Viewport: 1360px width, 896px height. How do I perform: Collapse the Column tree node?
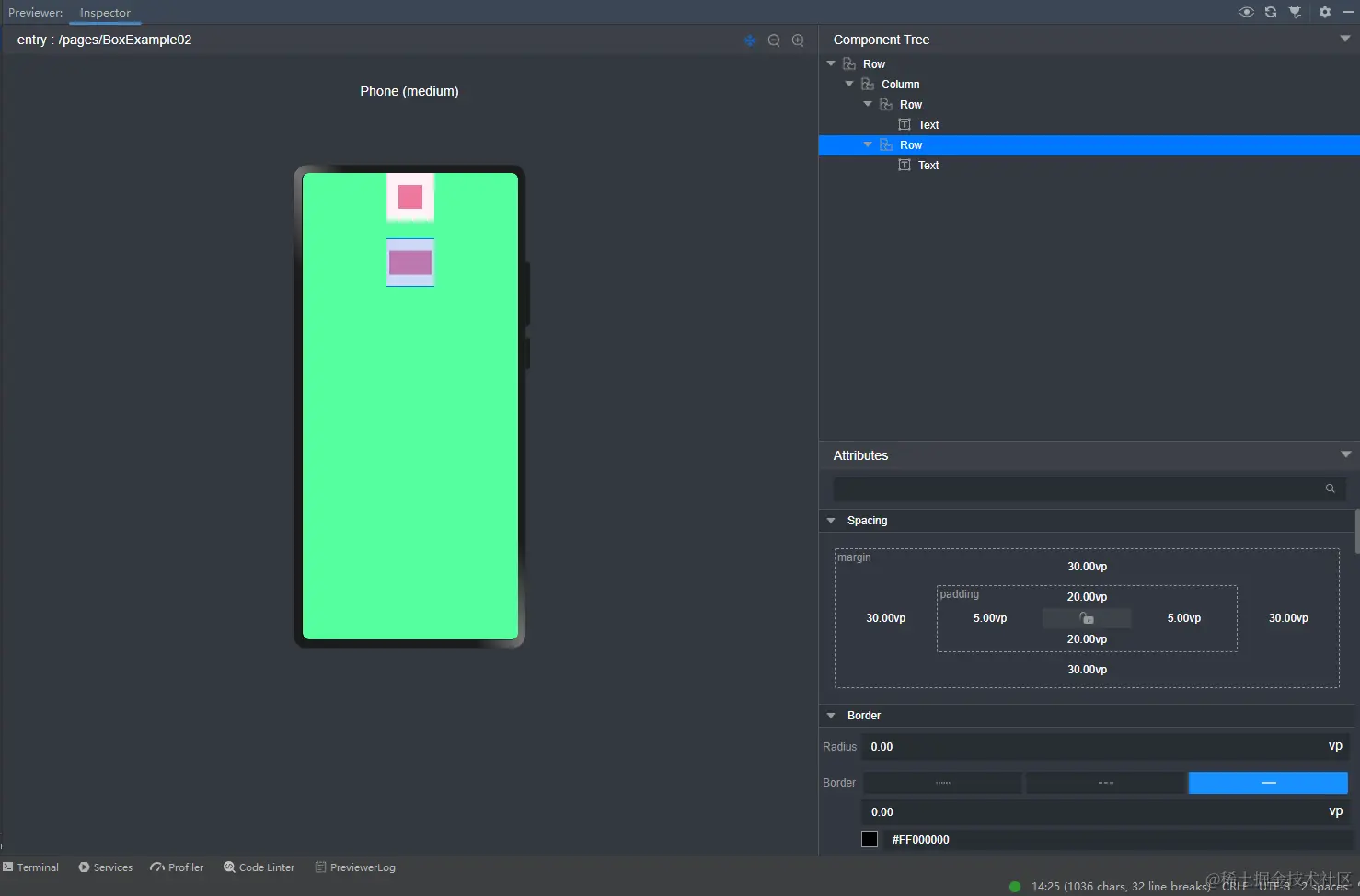[x=849, y=84]
